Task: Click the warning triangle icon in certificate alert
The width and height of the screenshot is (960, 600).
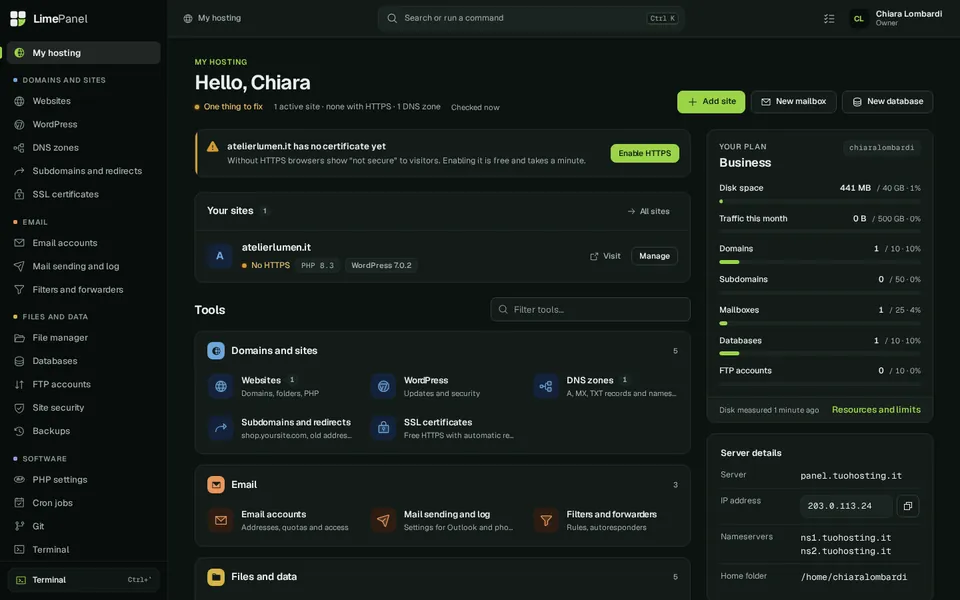Action: (212, 147)
